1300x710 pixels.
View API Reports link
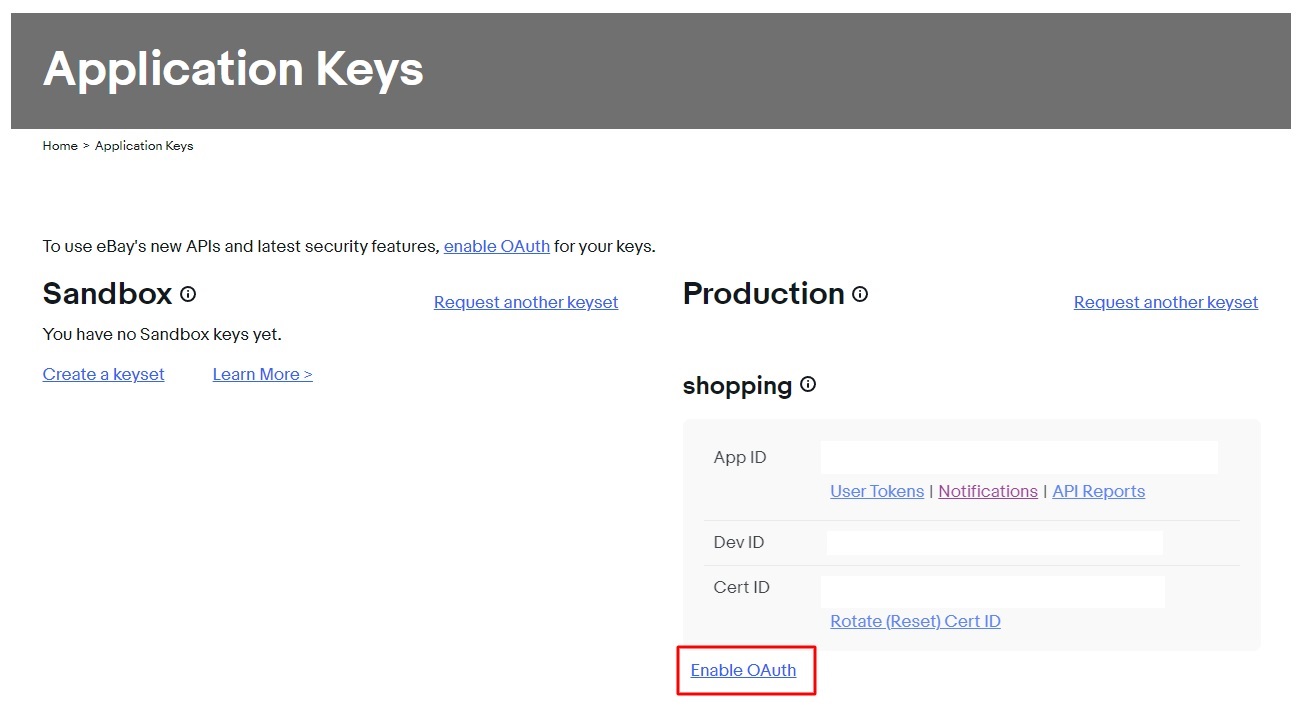click(x=1099, y=491)
